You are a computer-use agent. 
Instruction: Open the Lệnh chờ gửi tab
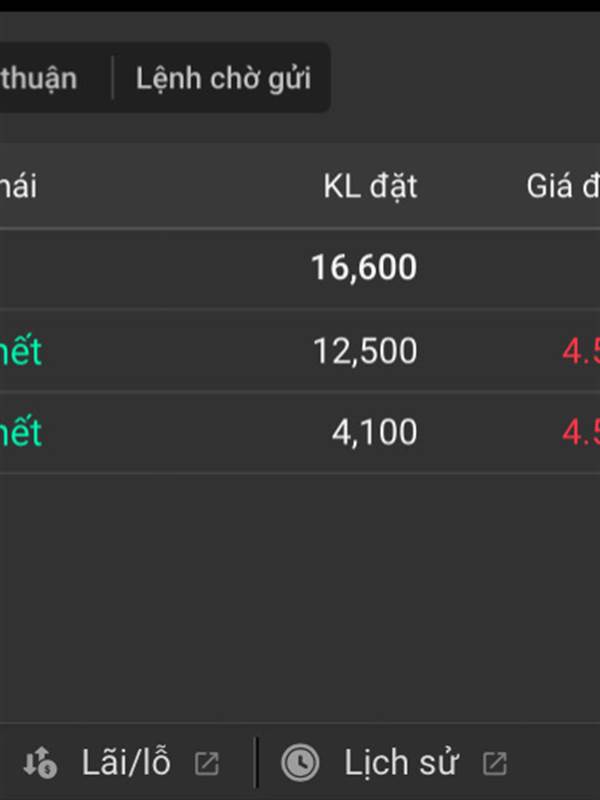click(x=223, y=78)
